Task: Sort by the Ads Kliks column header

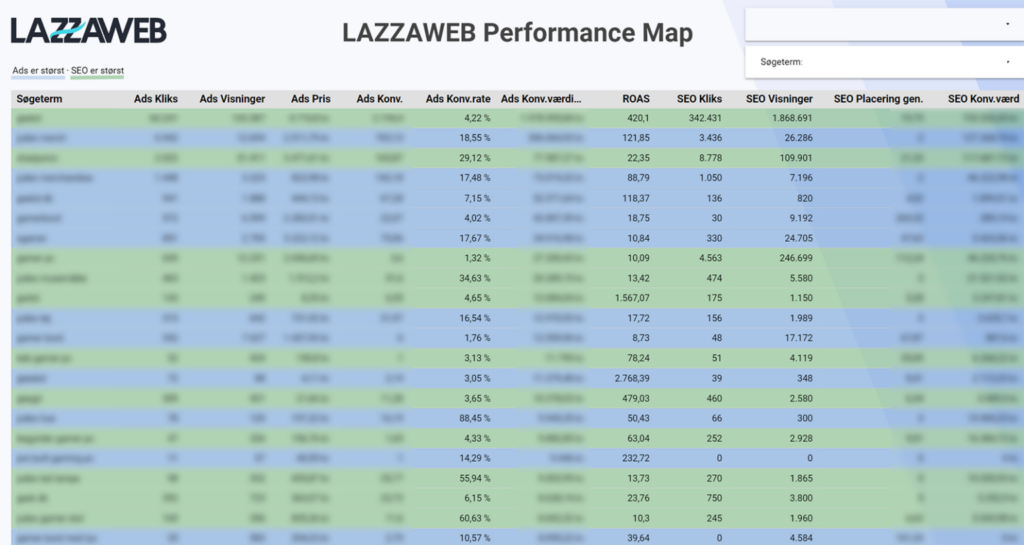Action: [x=155, y=99]
